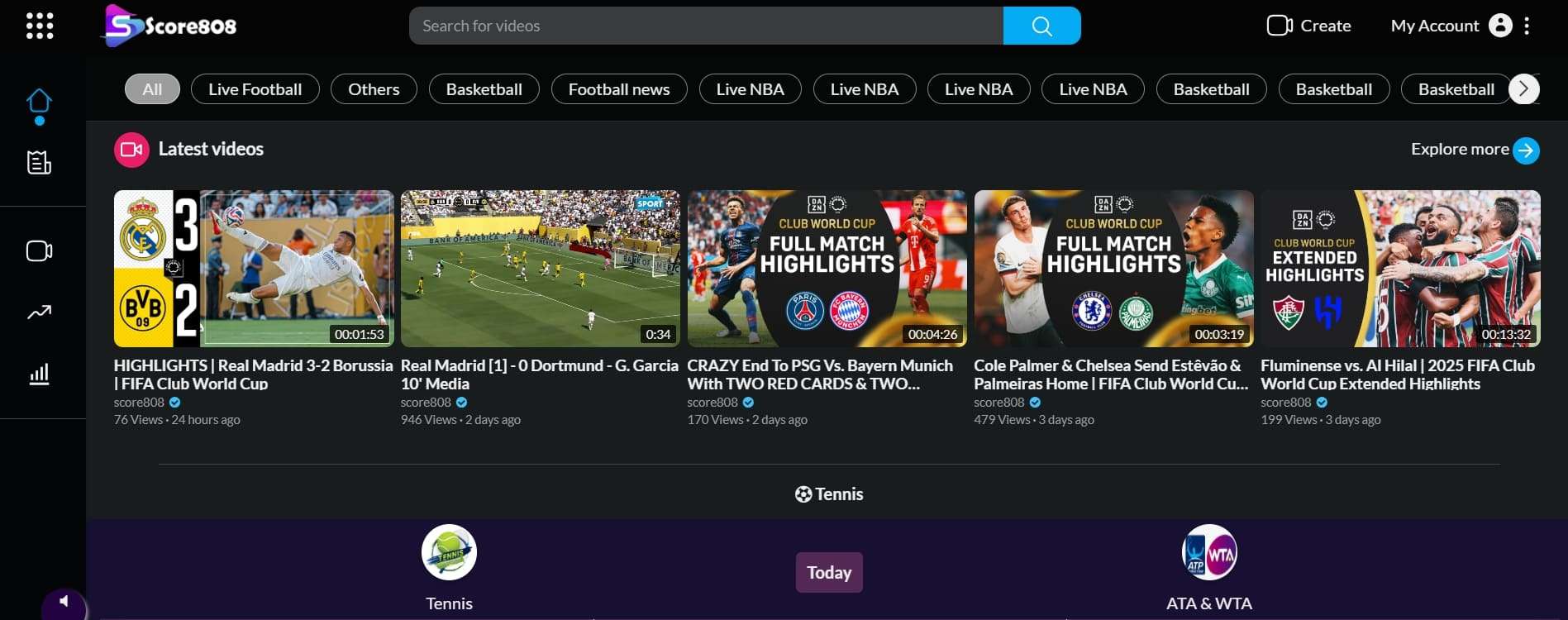The image size is (1568, 620).
Task: Open title 'CRAZY End To PSG Vs. Bayern Munich'
Action: coord(820,374)
